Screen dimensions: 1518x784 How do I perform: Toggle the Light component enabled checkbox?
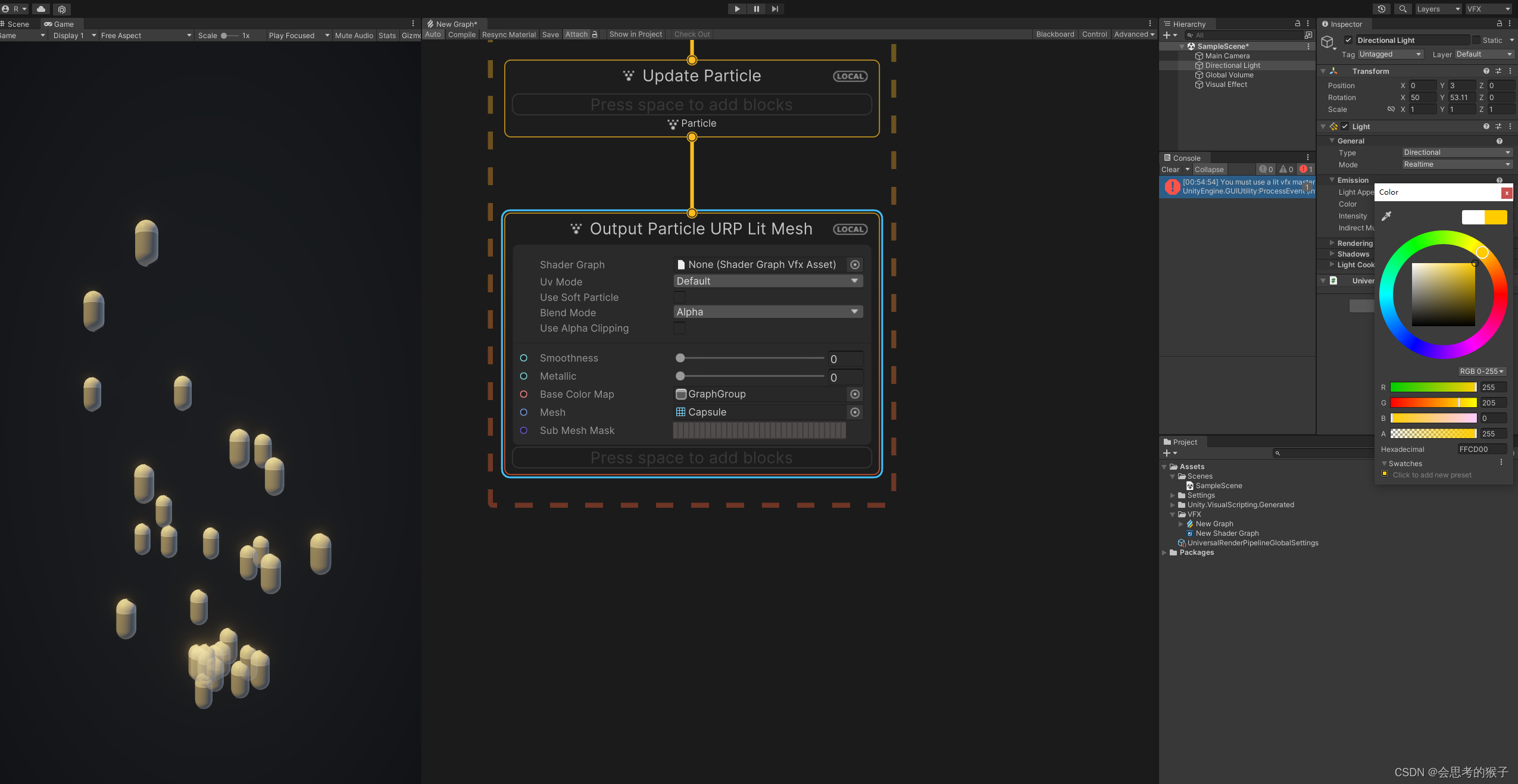[x=1345, y=126]
